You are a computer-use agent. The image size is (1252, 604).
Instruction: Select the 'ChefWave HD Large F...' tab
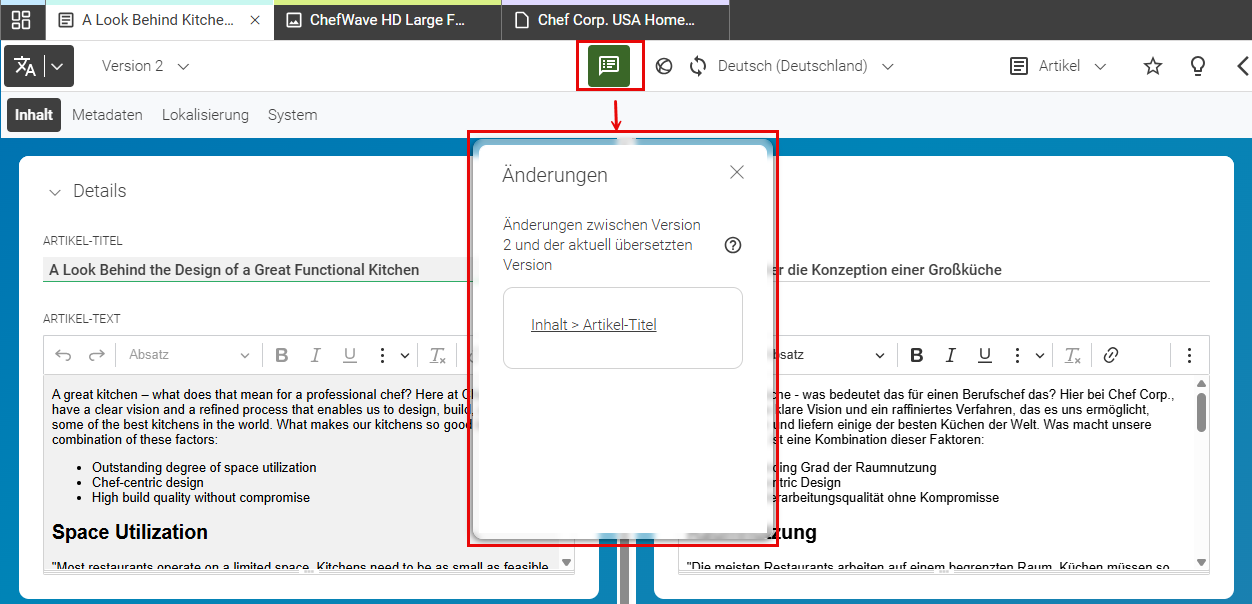point(388,20)
